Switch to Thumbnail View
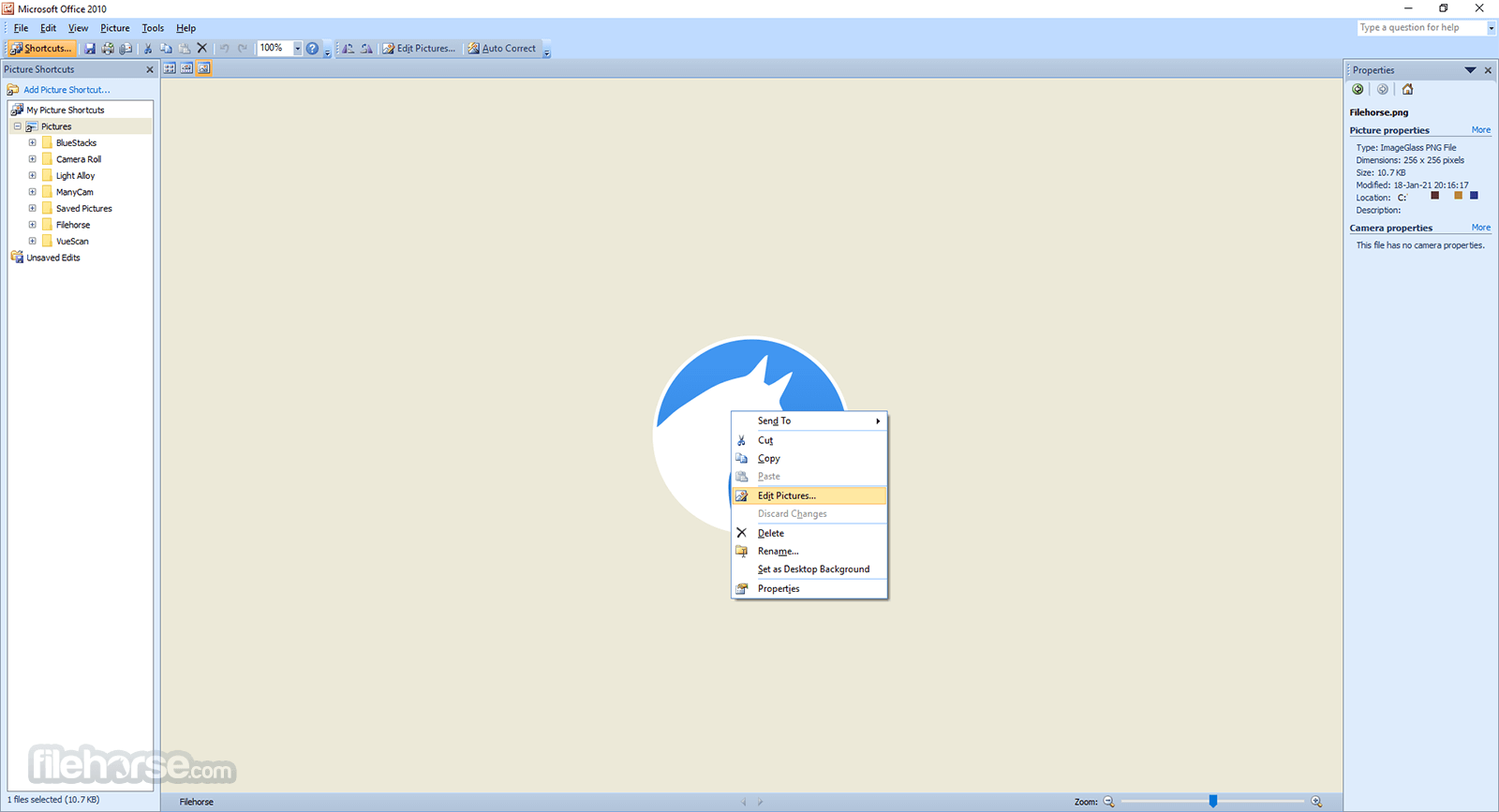 click(x=170, y=68)
